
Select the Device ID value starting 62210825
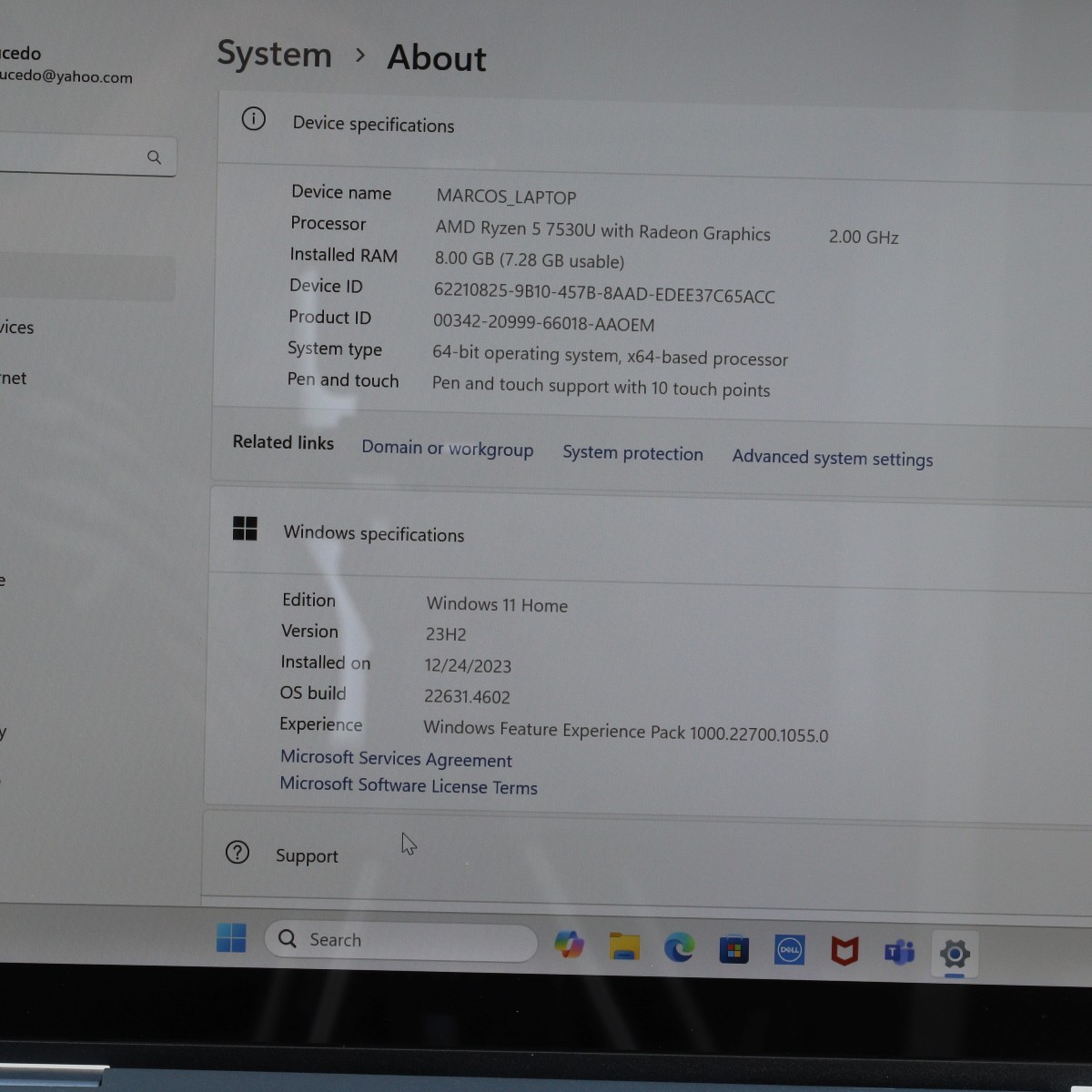(x=604, y=293)
